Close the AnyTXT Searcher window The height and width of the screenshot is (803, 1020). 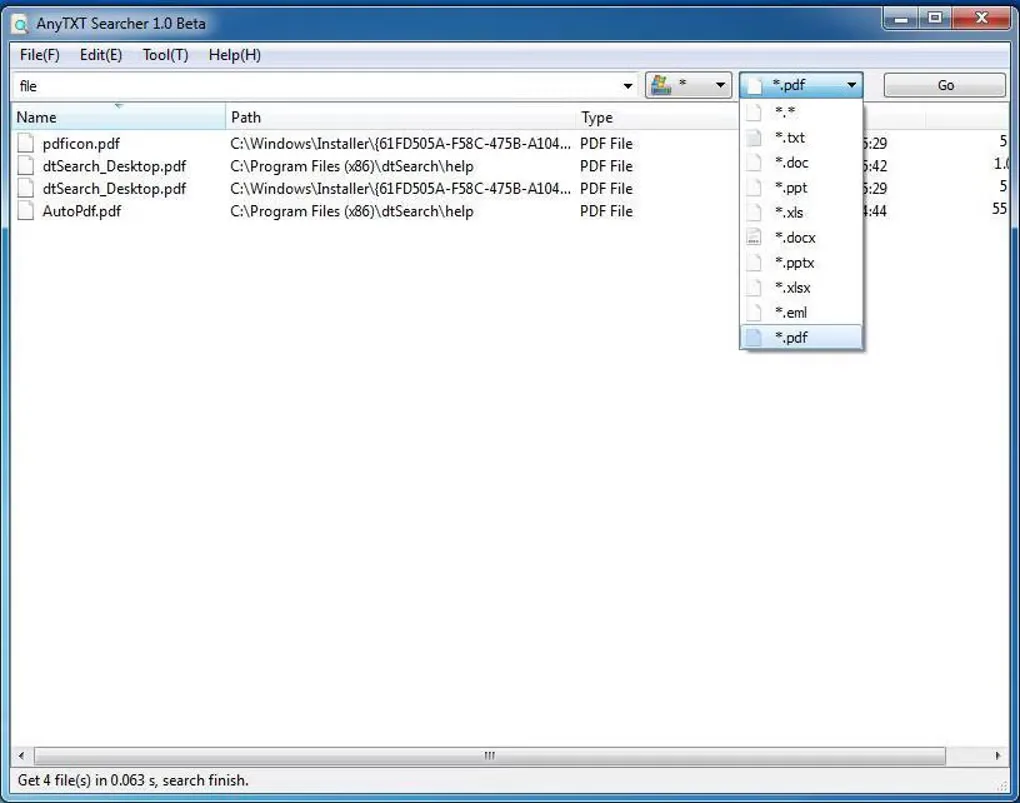(982, 19)
